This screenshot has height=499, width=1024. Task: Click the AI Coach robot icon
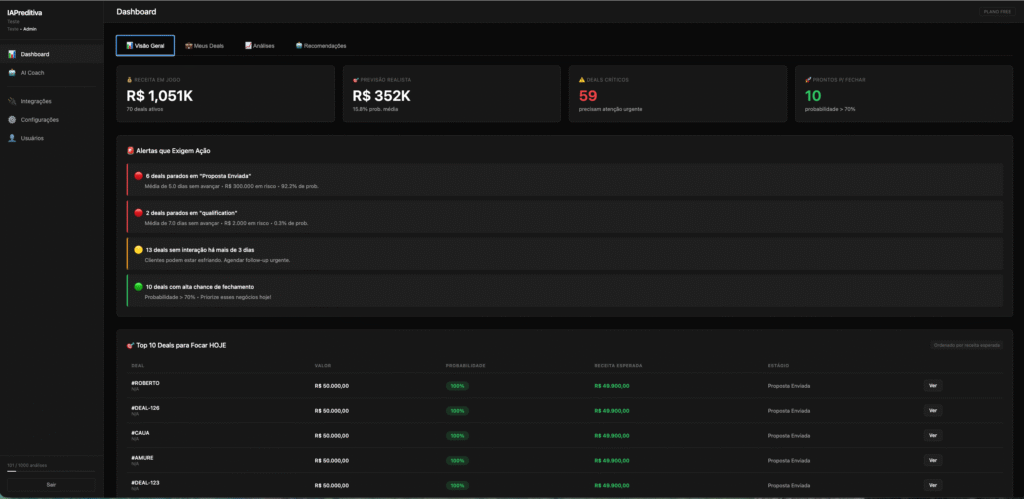(12, 73)
